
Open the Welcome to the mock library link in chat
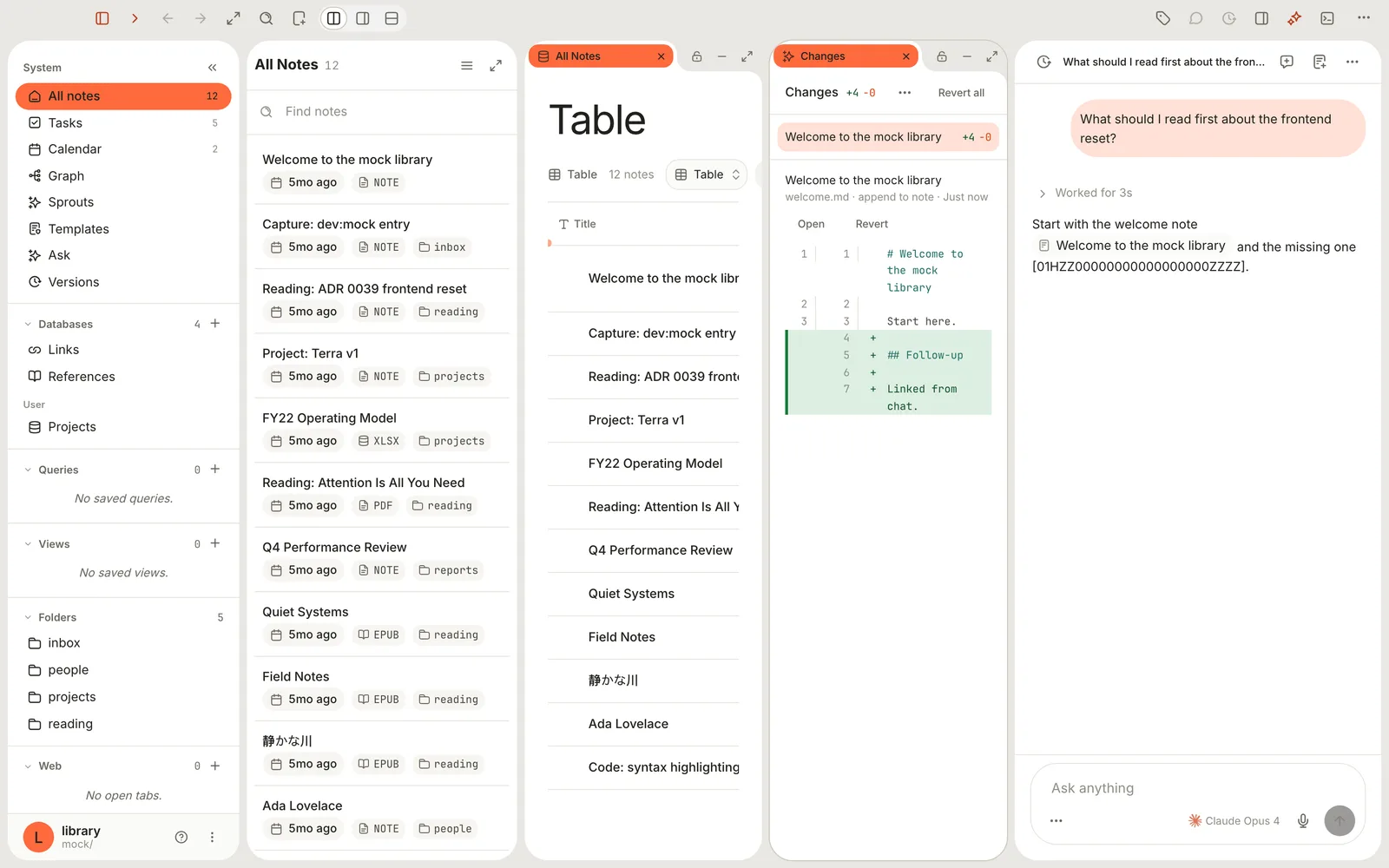click(x=1132, y=246)
